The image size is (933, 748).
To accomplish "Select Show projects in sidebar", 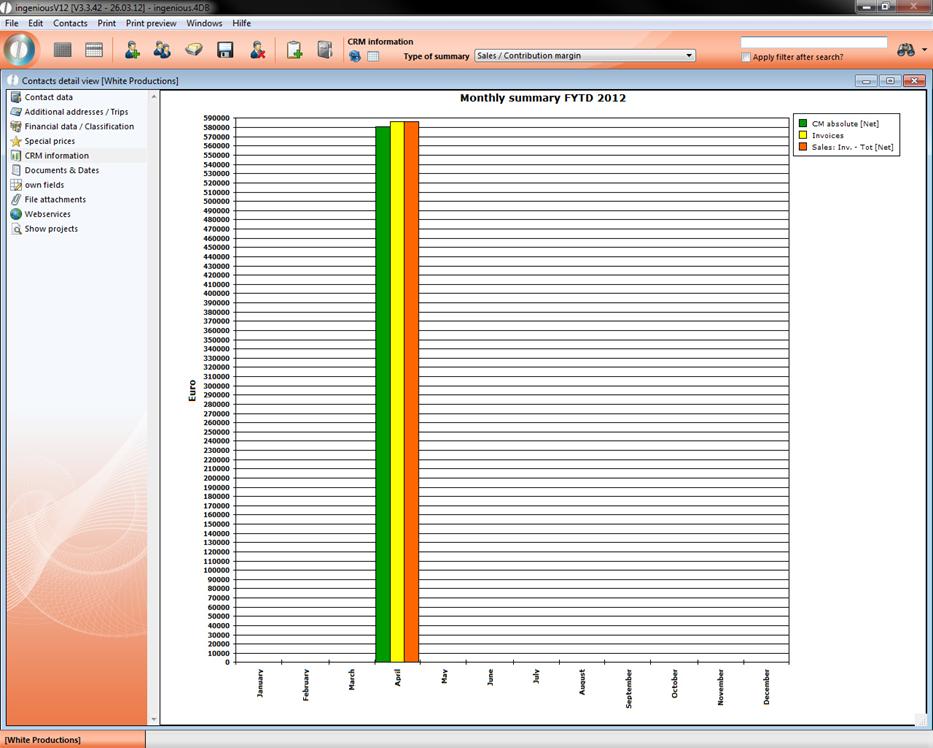I will (51, 229).
